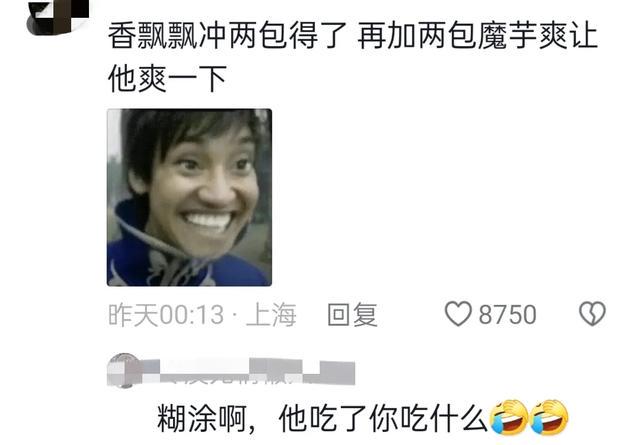640x445 pixels.
Task: Tap the broken-heart dislike icon
Action: (x=592, y=314)
